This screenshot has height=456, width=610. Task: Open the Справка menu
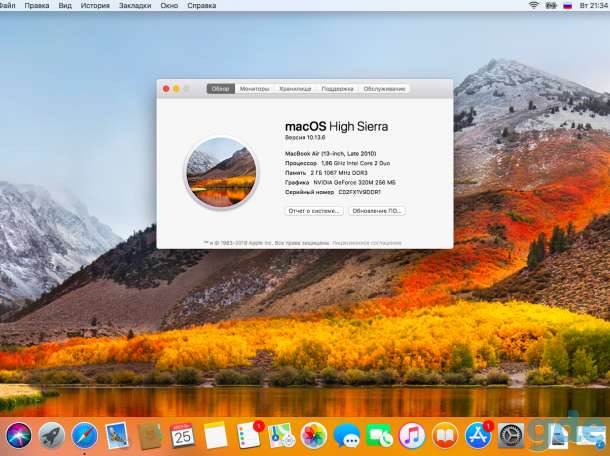tap(202, 5)
